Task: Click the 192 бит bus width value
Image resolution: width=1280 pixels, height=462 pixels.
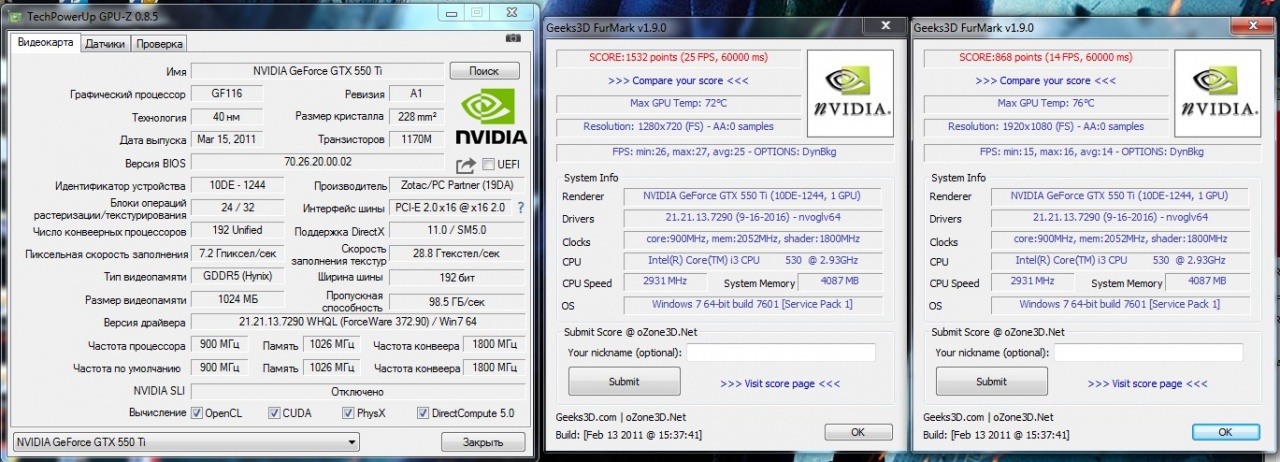Action: point(456,277)
